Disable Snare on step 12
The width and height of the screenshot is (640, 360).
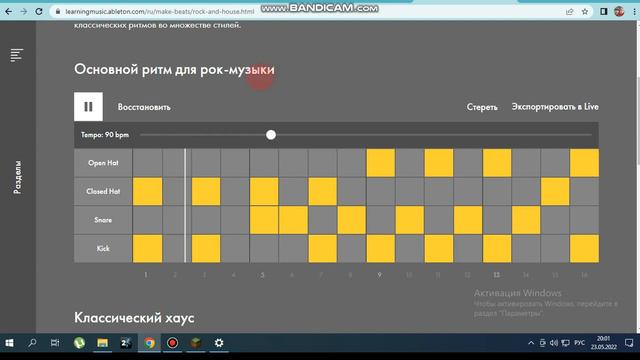tap(468, 220)
